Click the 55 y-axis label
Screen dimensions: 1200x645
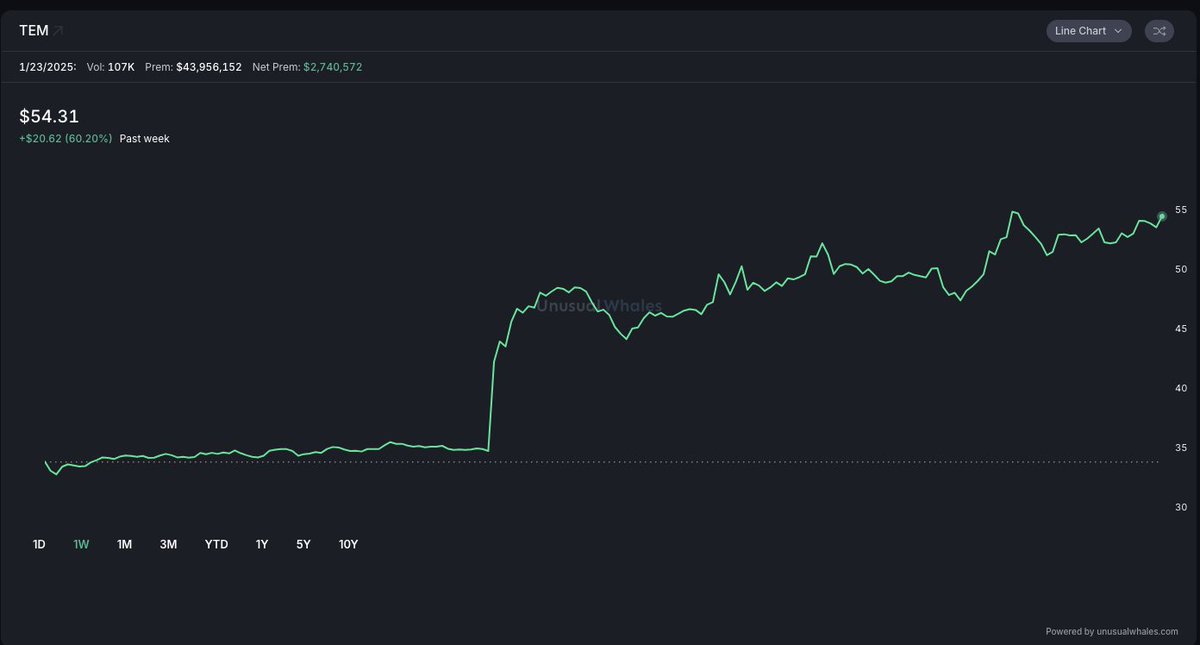click(1181, 210)
